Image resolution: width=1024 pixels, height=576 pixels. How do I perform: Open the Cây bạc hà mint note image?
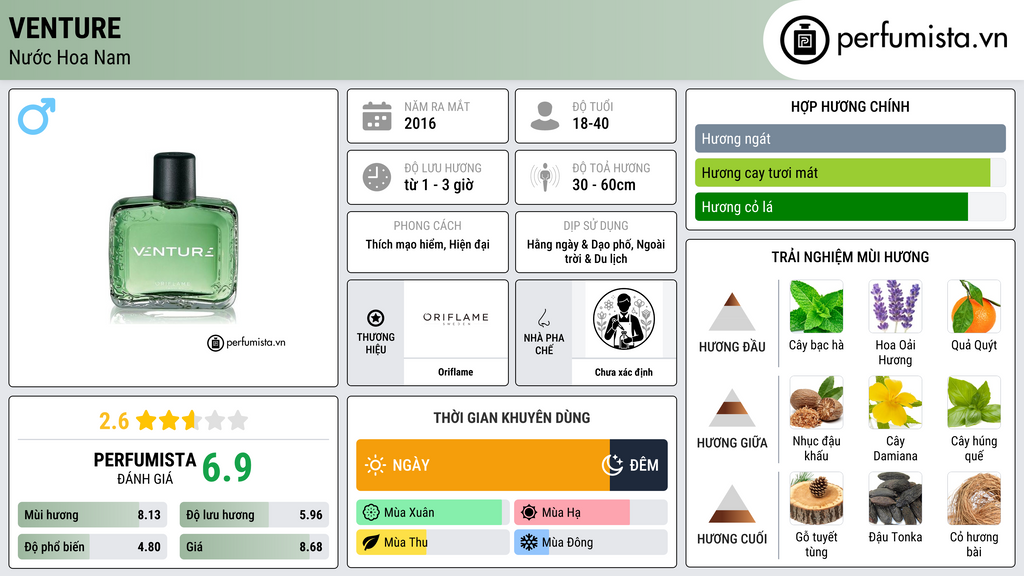816,307
